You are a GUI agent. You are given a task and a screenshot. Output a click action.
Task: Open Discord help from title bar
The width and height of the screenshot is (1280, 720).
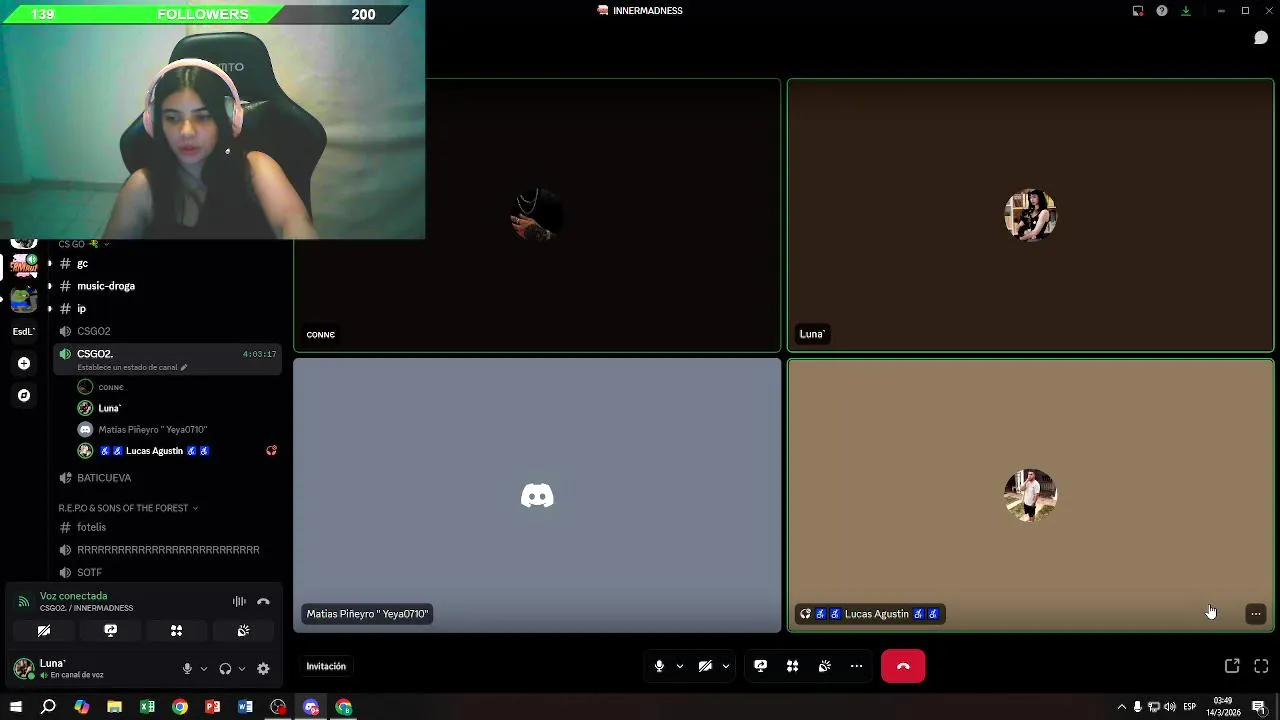[x=1162, y=11]
